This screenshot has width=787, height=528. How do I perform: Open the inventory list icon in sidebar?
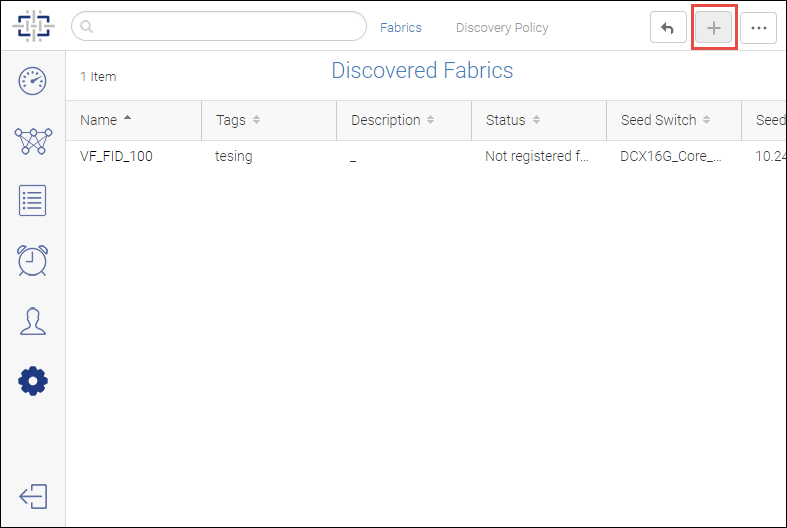[33, 201]
